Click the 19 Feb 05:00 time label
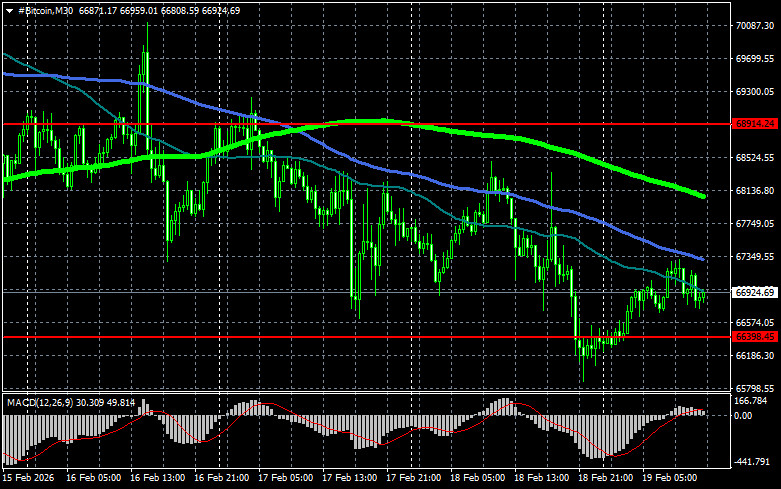The width and height of the screenshot is (781, 489). click(669, 478)
